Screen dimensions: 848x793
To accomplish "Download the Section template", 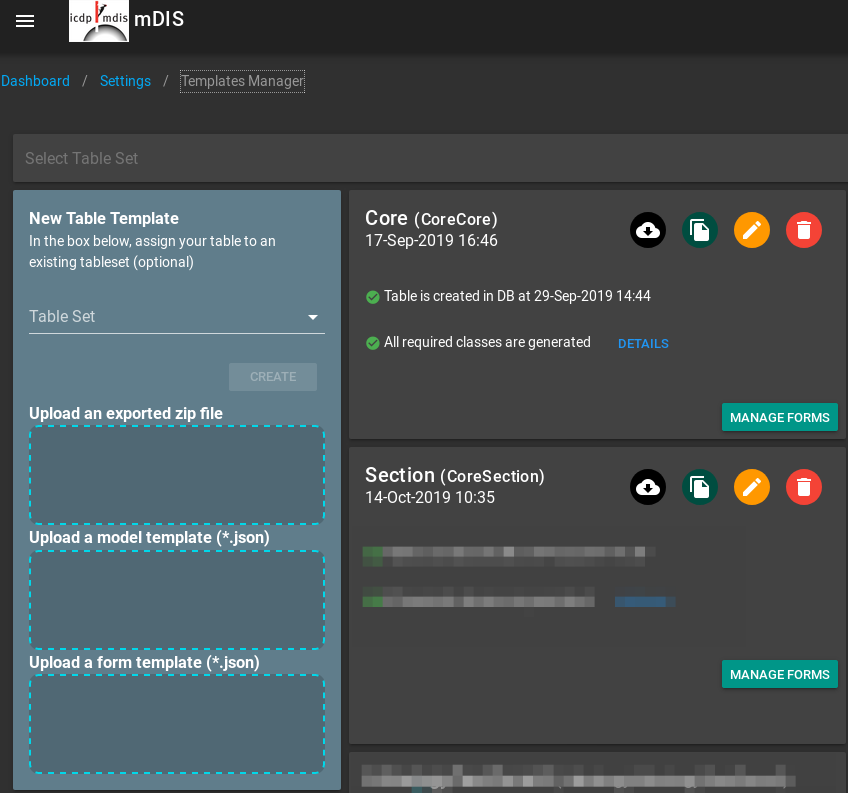I will (648, 488).
